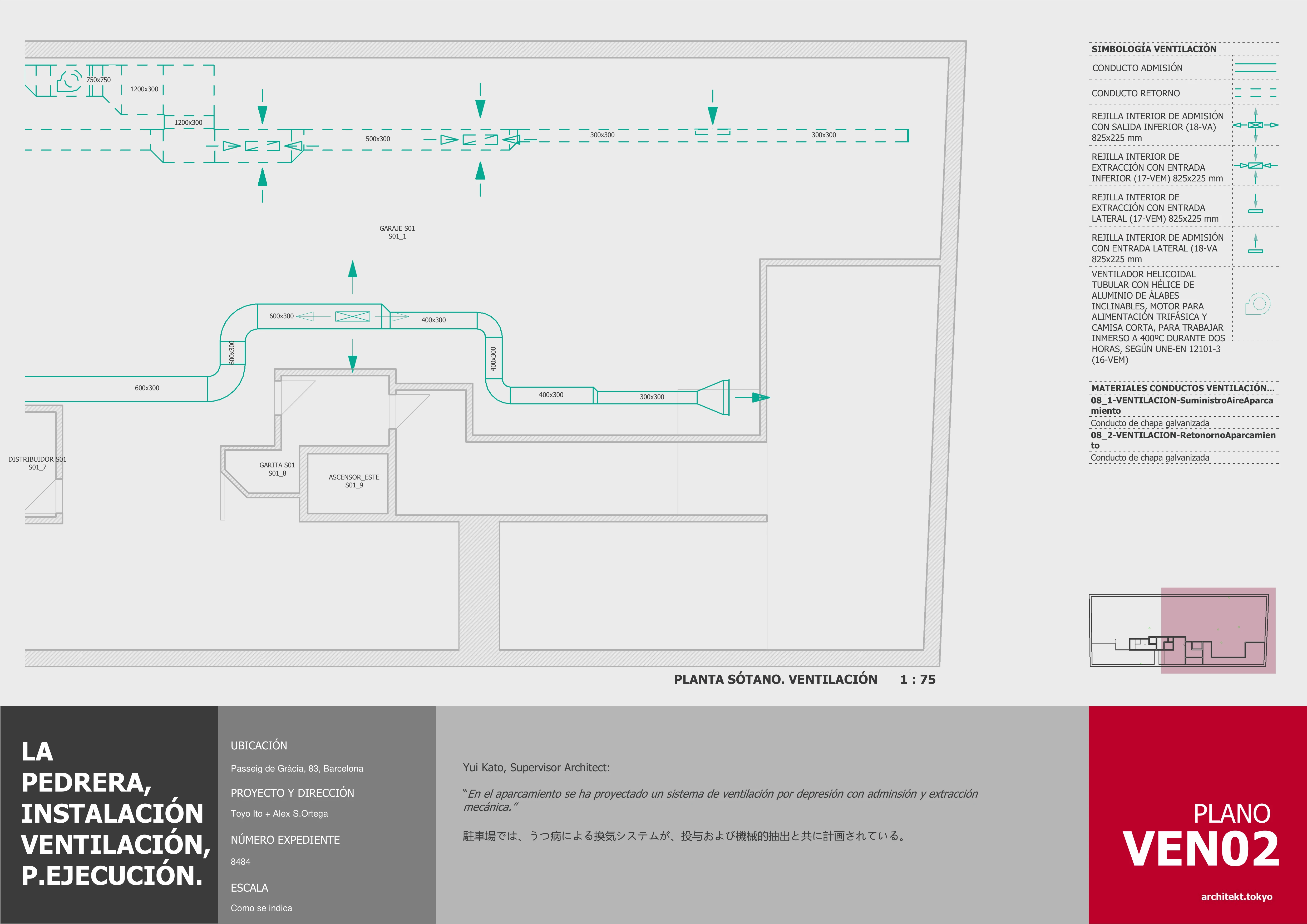Select the 500x300 return duct label
Screen dimensions: 1307x924
coord(378,139)
